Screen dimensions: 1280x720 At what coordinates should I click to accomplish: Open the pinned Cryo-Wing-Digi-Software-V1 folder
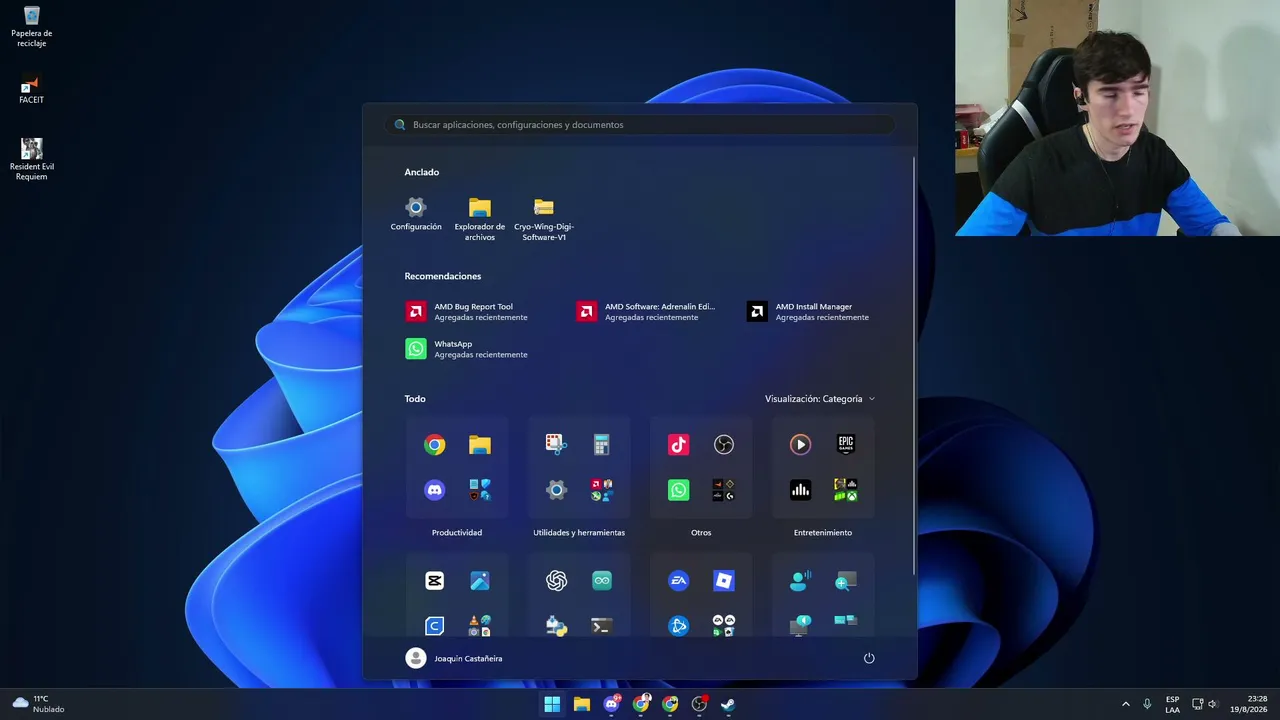pos(544,219)
